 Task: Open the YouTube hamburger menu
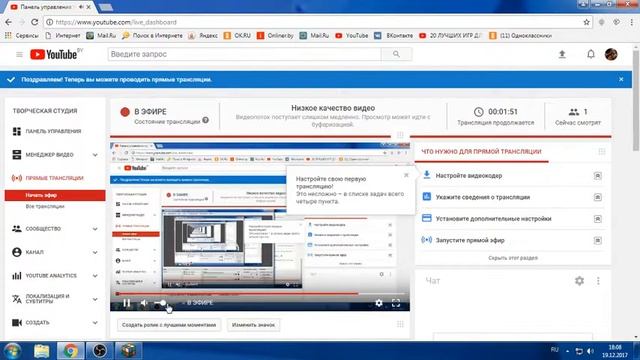pos(19,54)
